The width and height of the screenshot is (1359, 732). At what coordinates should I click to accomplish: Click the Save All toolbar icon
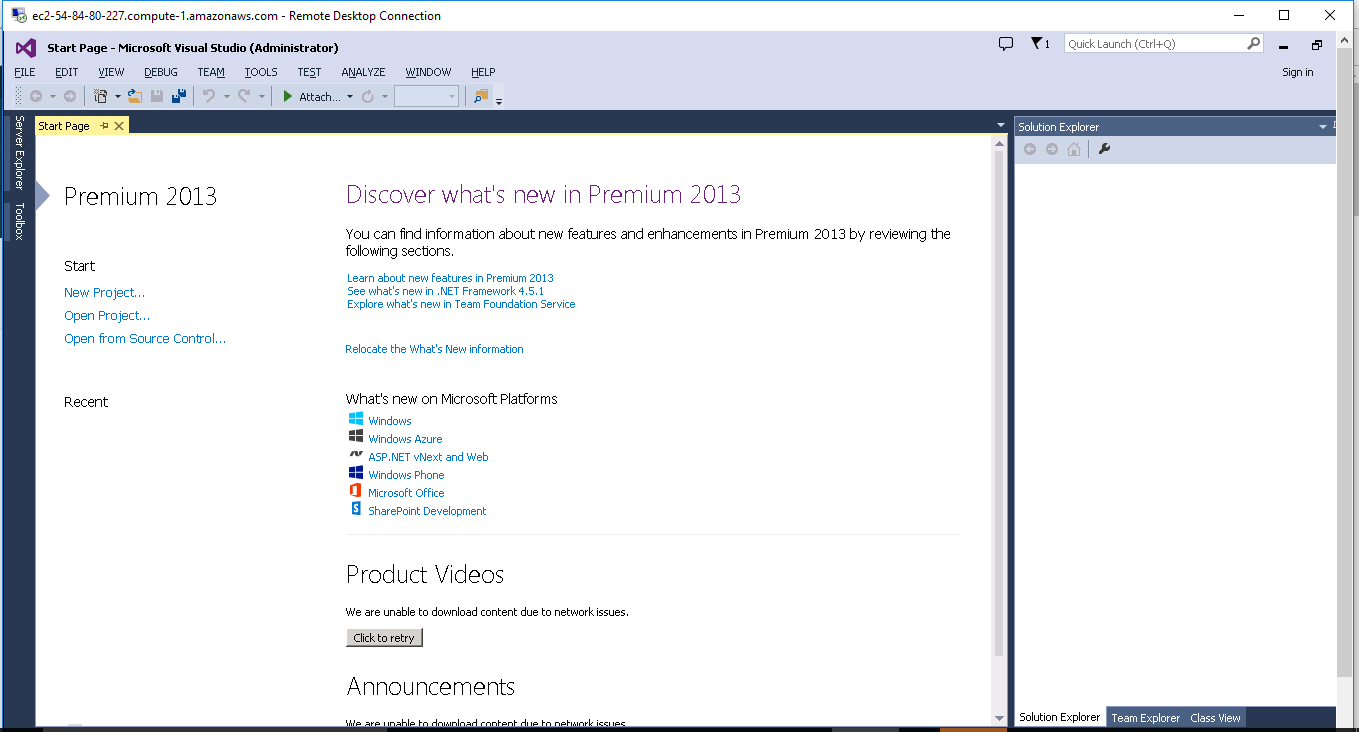pos(178,97)
